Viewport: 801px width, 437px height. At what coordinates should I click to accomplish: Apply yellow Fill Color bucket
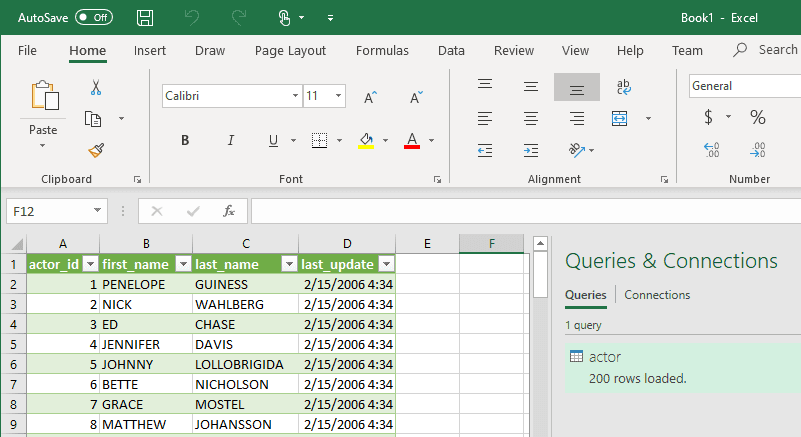[366, 140]
